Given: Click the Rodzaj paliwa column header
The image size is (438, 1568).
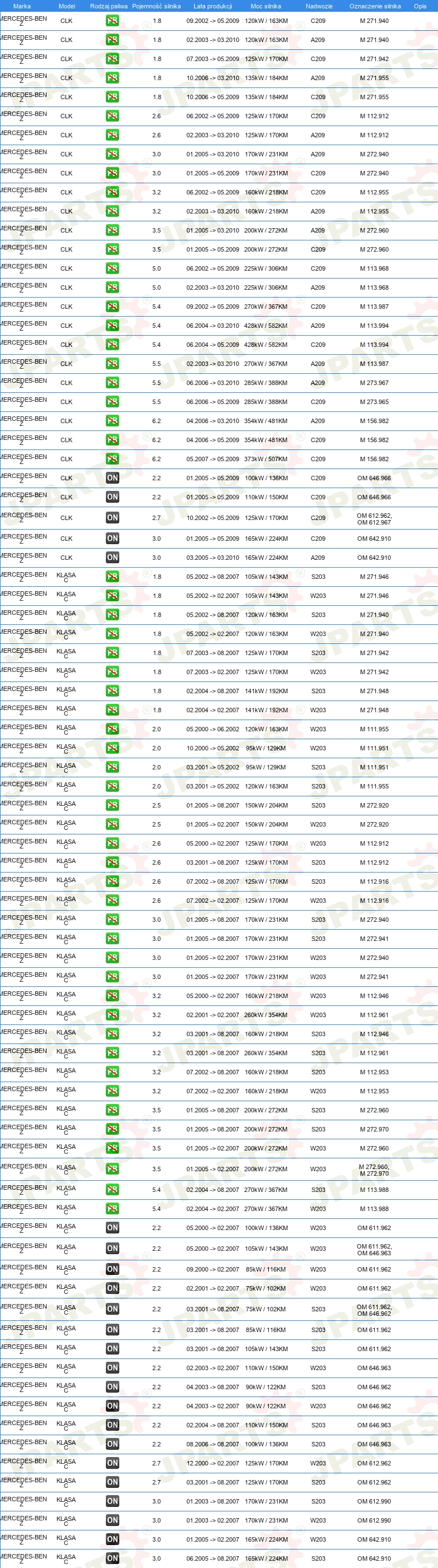Looking at the screenshot, I should pos(109,6).
